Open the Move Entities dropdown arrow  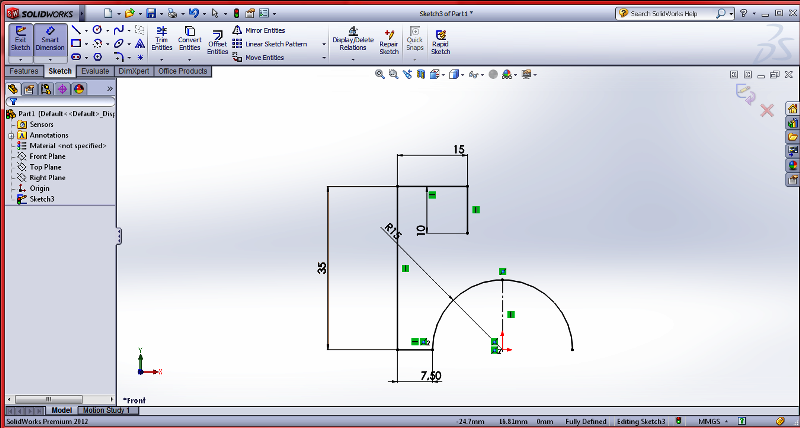323,58
